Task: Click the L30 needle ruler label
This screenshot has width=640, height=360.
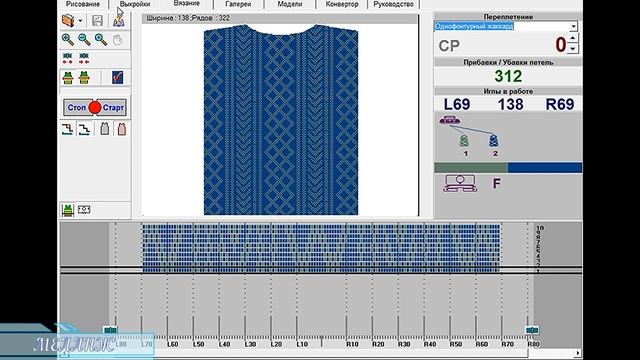Action: click(250, 344)
